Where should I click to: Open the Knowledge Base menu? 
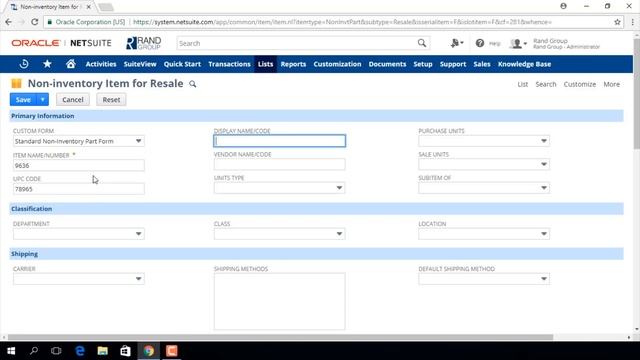[524, 64]
